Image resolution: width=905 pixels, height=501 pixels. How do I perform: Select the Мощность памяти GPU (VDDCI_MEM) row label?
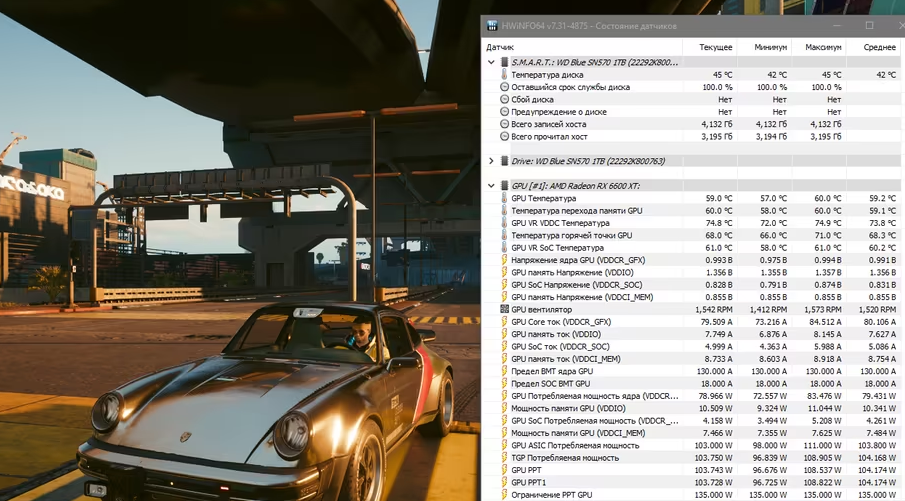[578, 433]
